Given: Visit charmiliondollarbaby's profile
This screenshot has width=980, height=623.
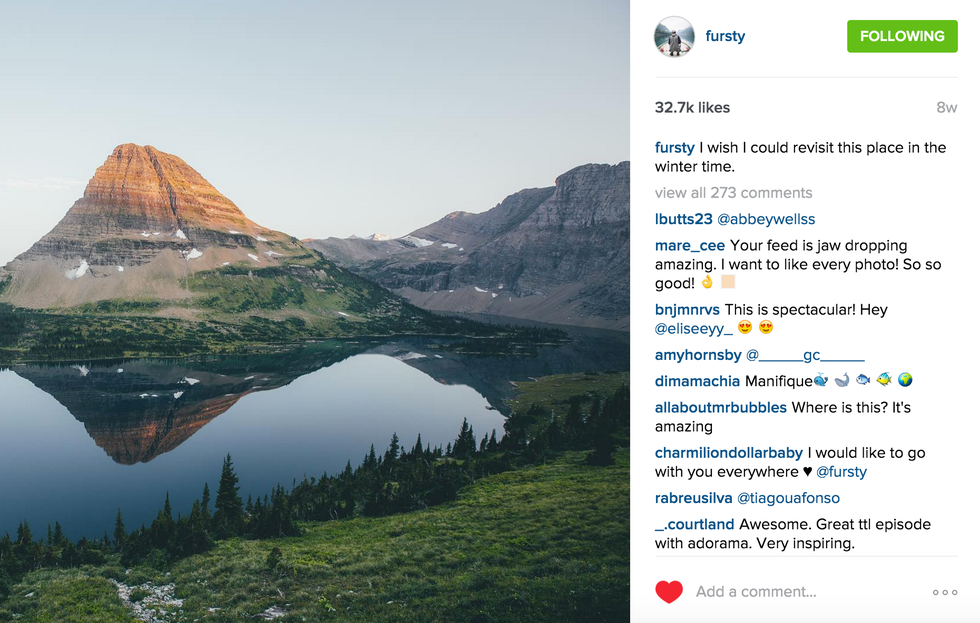Looking at the screenshot, I should (729, 453).
